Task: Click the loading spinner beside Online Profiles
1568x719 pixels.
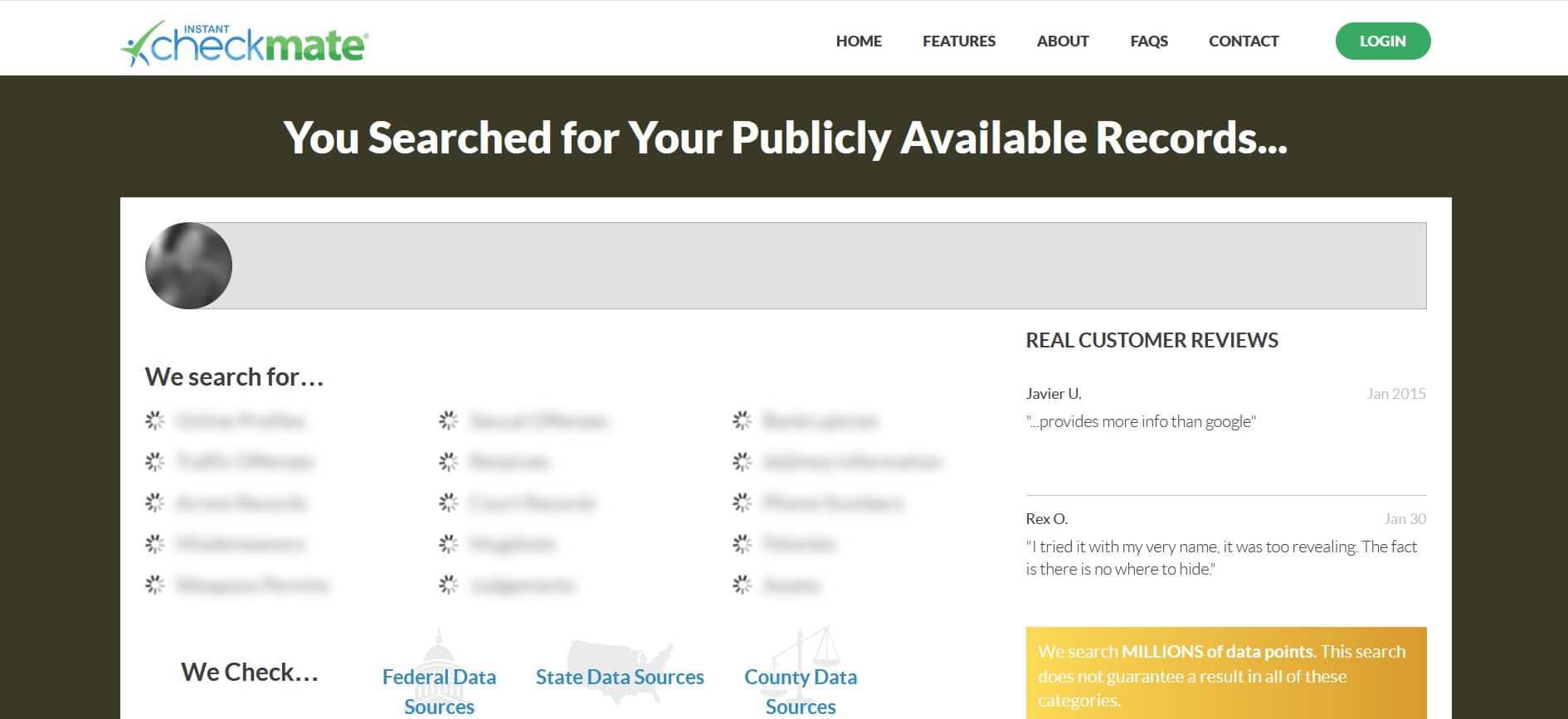Action: click(155, 420)
